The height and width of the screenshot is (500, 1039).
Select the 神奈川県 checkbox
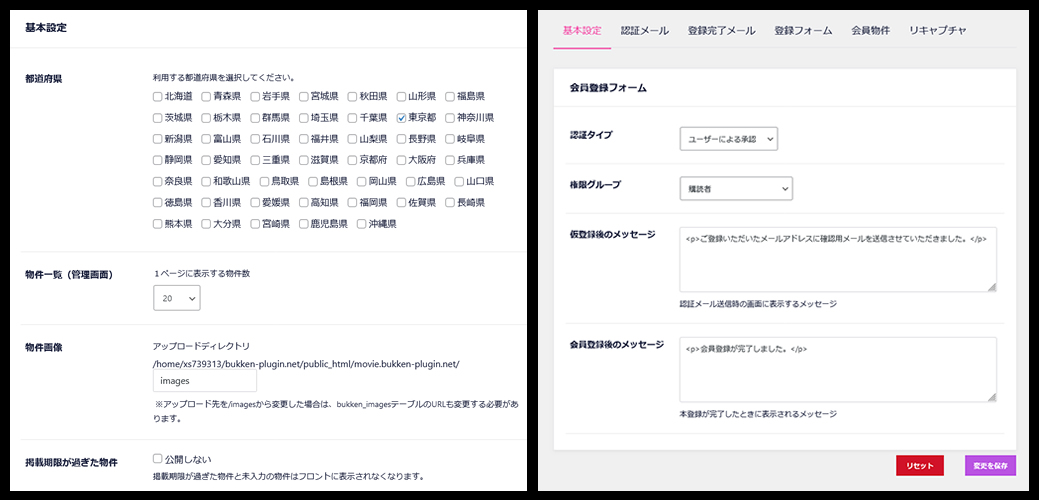[450, 118]
